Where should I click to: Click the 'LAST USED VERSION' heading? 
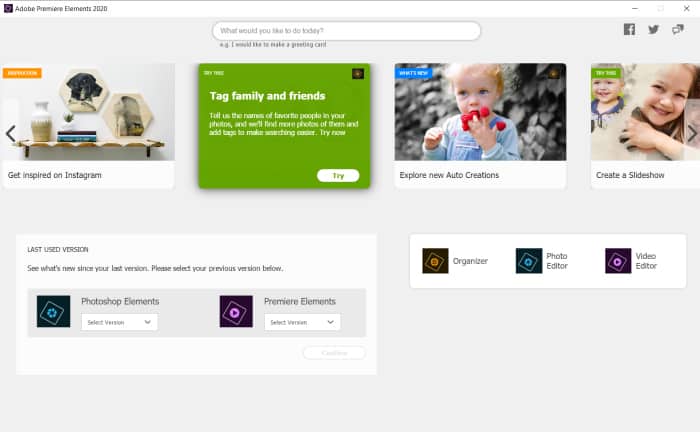[x=58, y=249]
